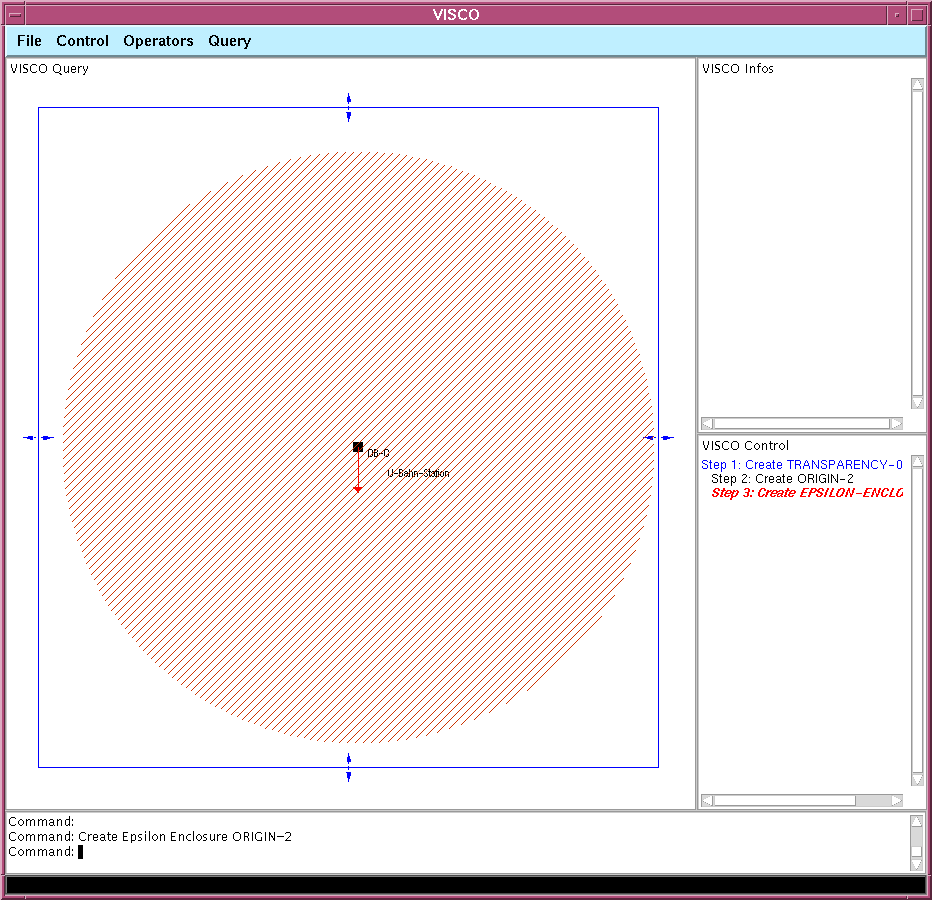Click the VISCO Query panel label
Screen dimensions: 932x900
(49, 69)
